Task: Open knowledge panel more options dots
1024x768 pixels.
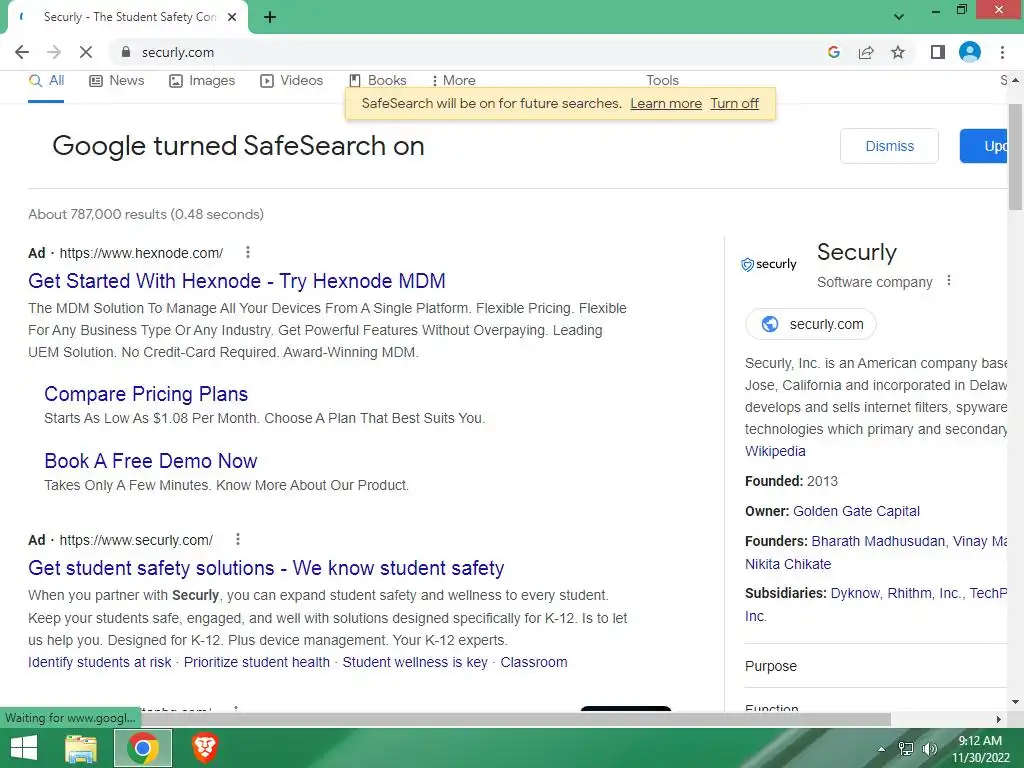Action: point(949,281)
